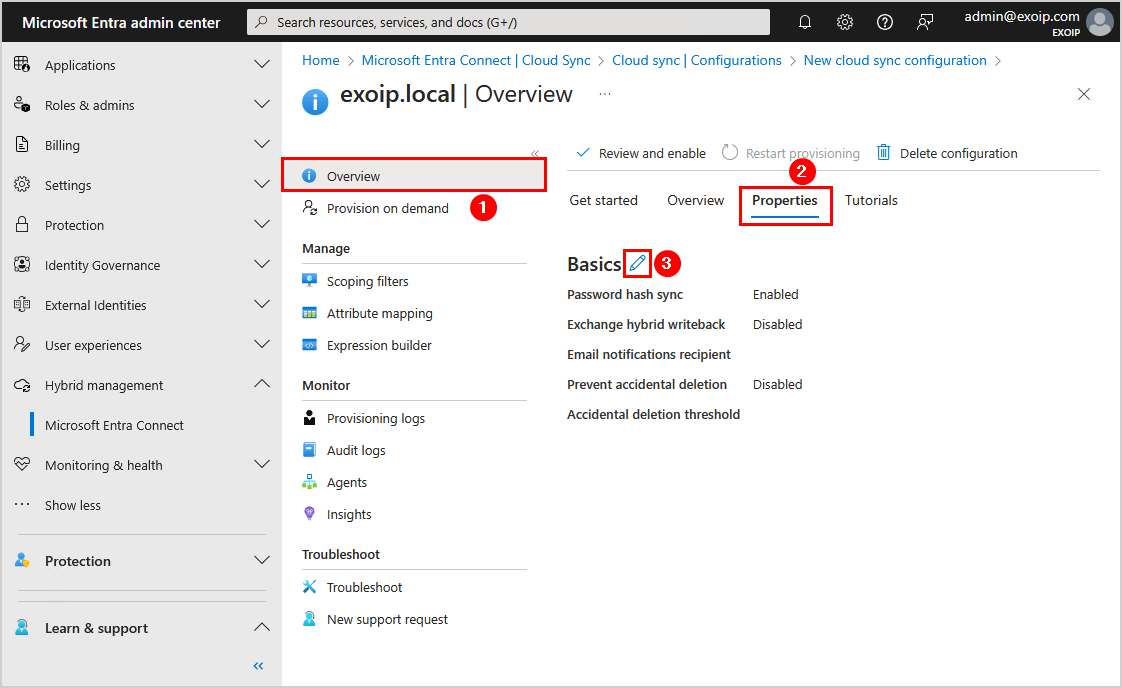Open the help question mark icon
This screenshot has height=688, width=1122.
pos(885,22)
